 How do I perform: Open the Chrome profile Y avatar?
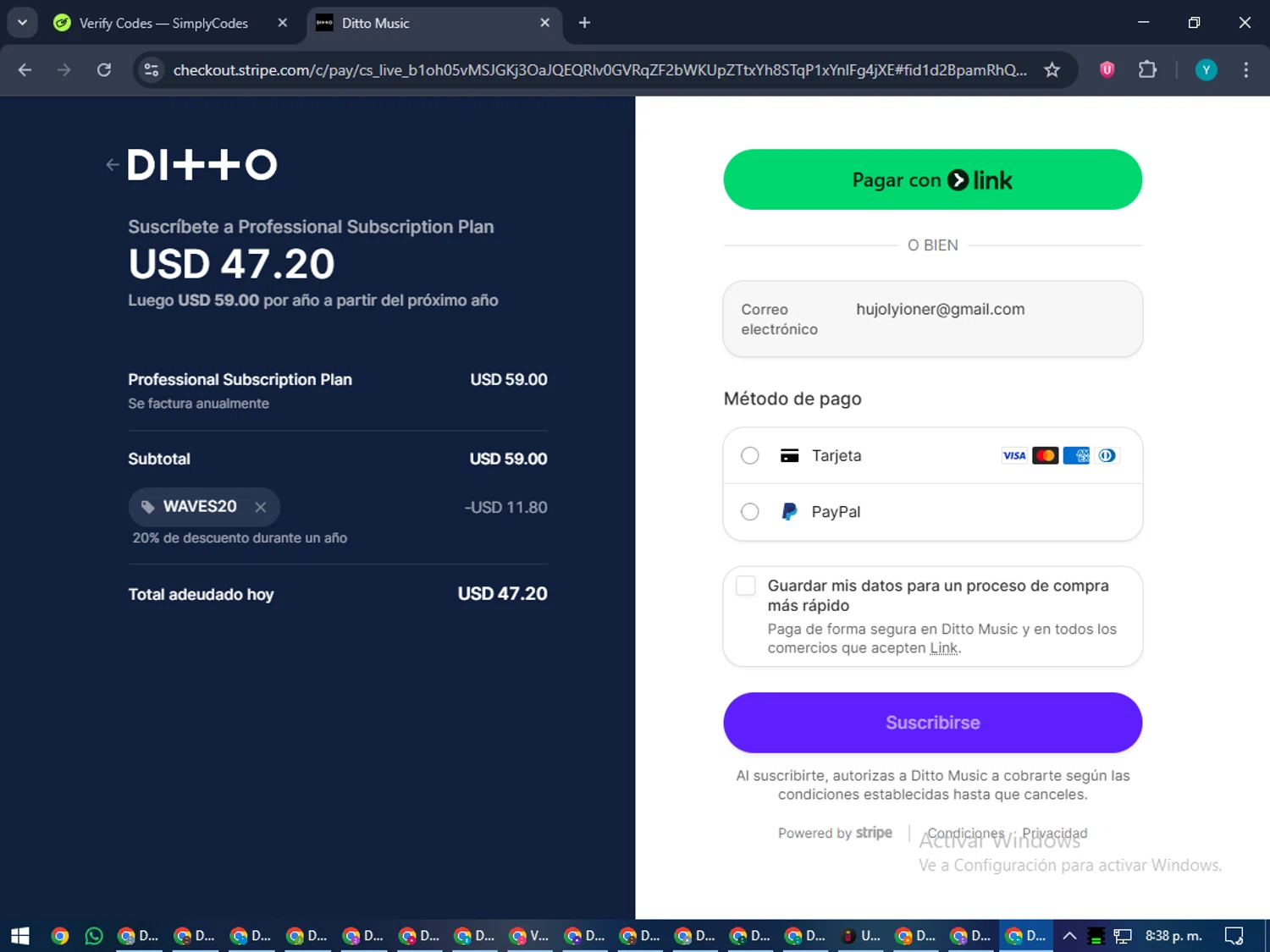(x=1206, y=69)
